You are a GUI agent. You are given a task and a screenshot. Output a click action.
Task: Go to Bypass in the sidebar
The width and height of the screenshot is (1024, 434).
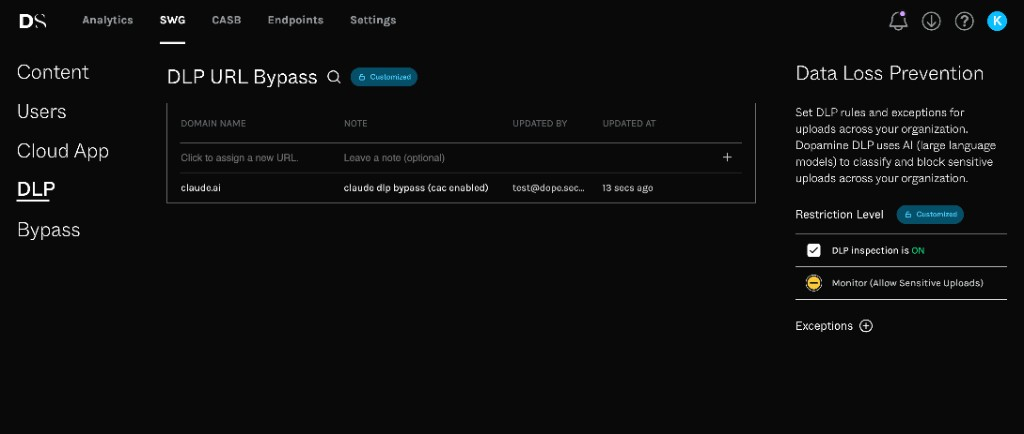pyautogui.click(x=49, y=230)
